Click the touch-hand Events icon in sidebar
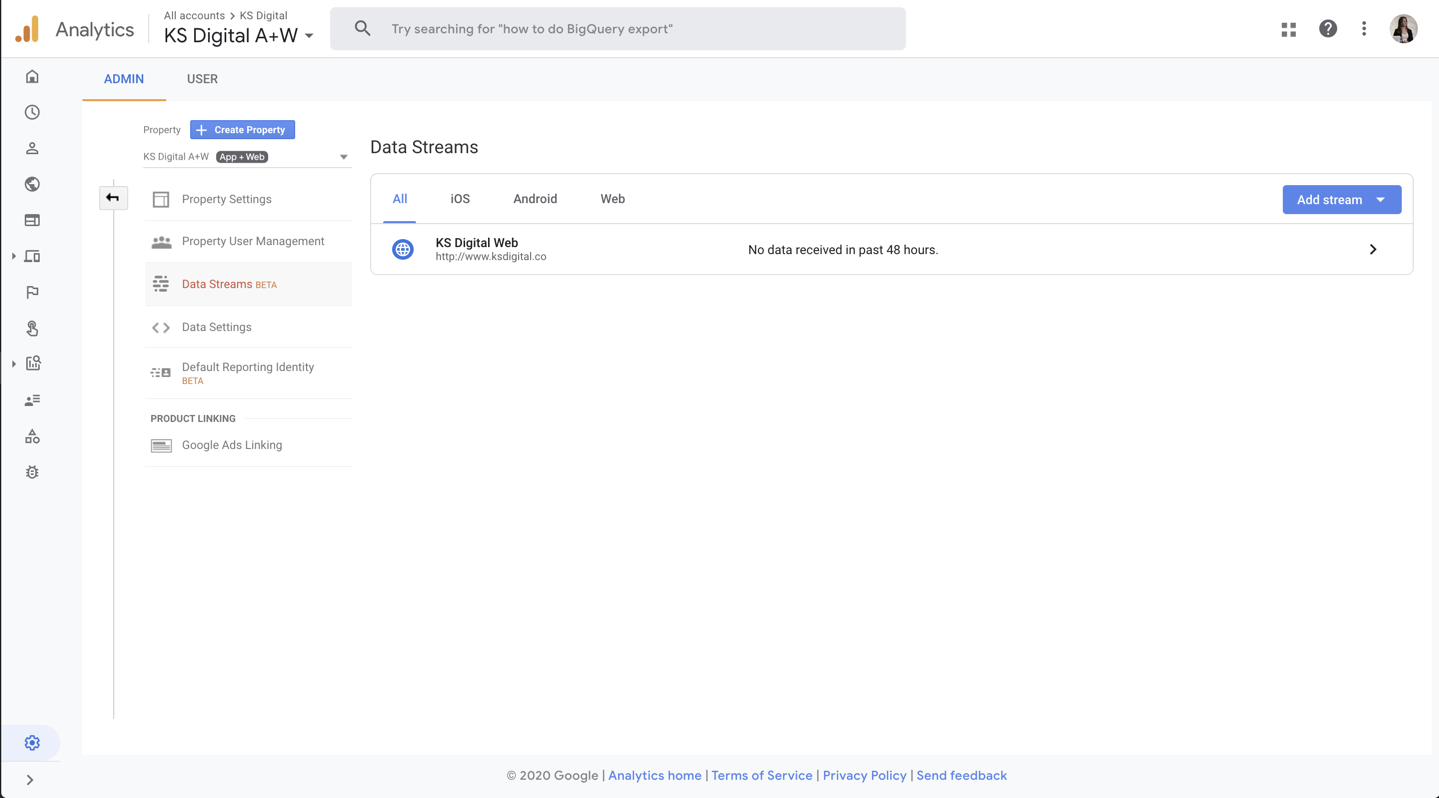Screen dimensions: 1439x798 click(32, 328)
